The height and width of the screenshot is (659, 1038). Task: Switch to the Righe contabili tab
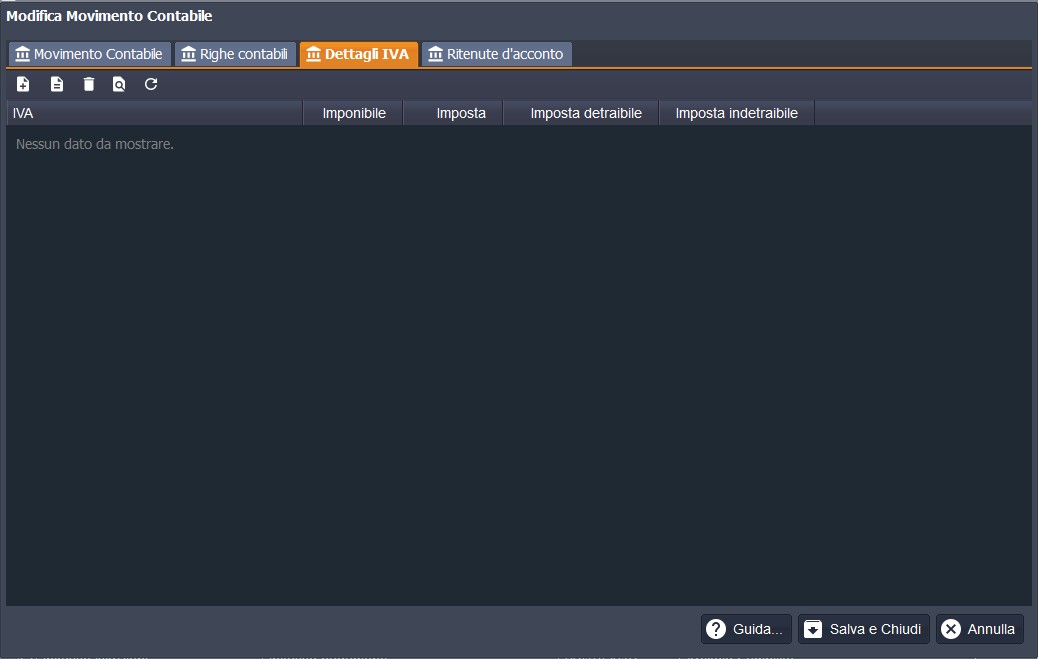click(x=235, y=54)
